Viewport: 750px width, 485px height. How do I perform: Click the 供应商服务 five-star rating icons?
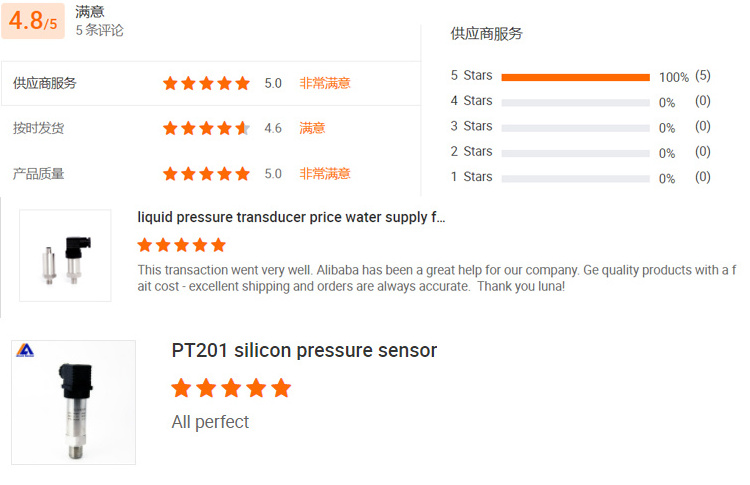206,83
